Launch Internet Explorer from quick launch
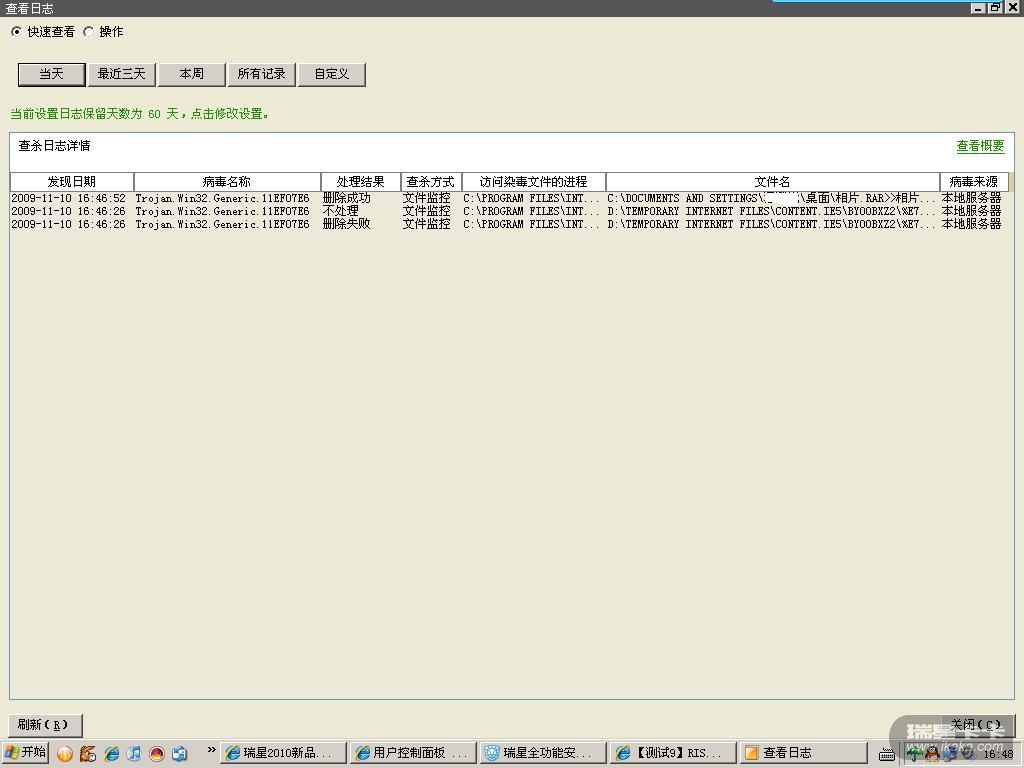 pyautogui.click(x=111, y=754)
